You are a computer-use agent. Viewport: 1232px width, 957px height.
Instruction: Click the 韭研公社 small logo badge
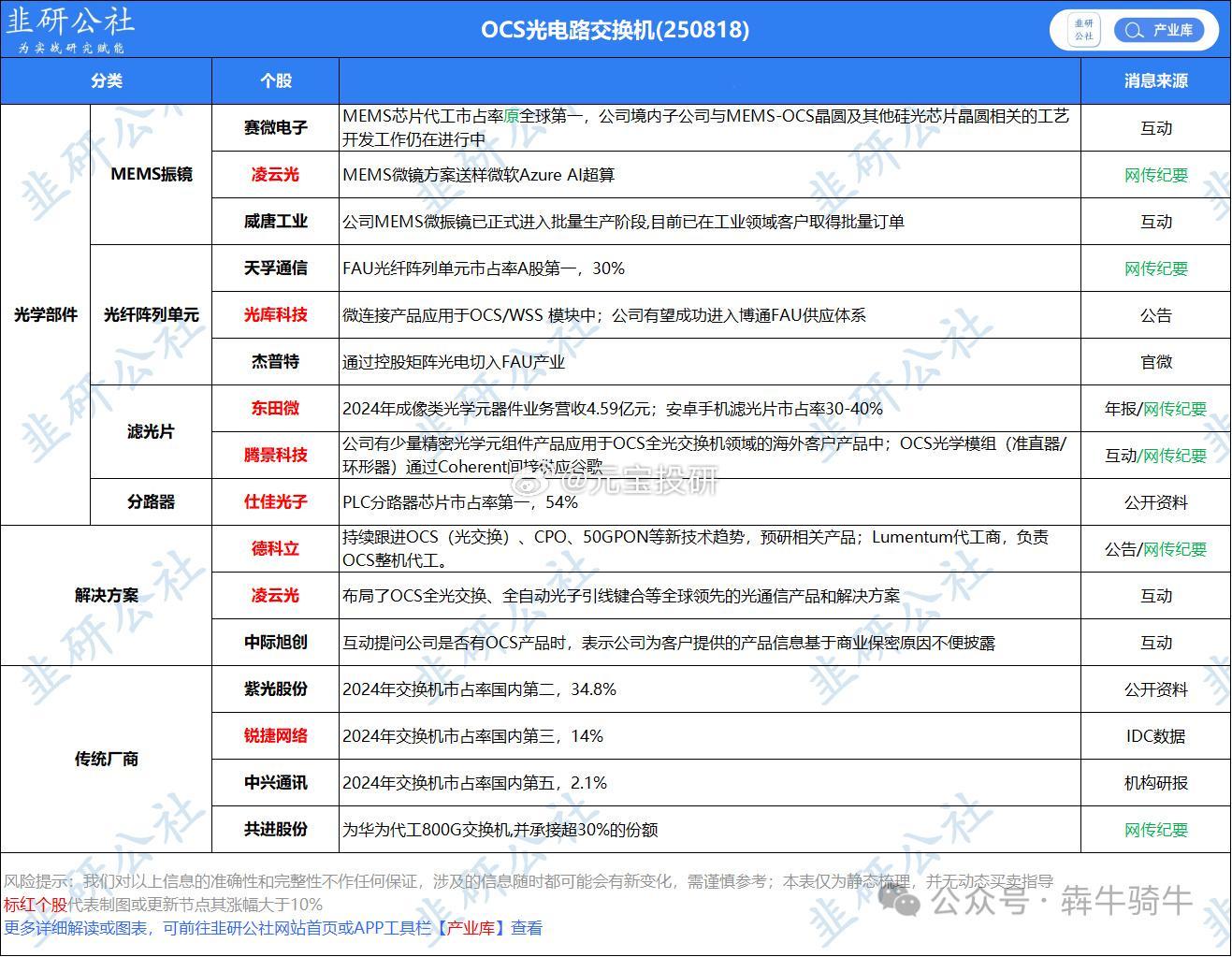point(1083,30)
